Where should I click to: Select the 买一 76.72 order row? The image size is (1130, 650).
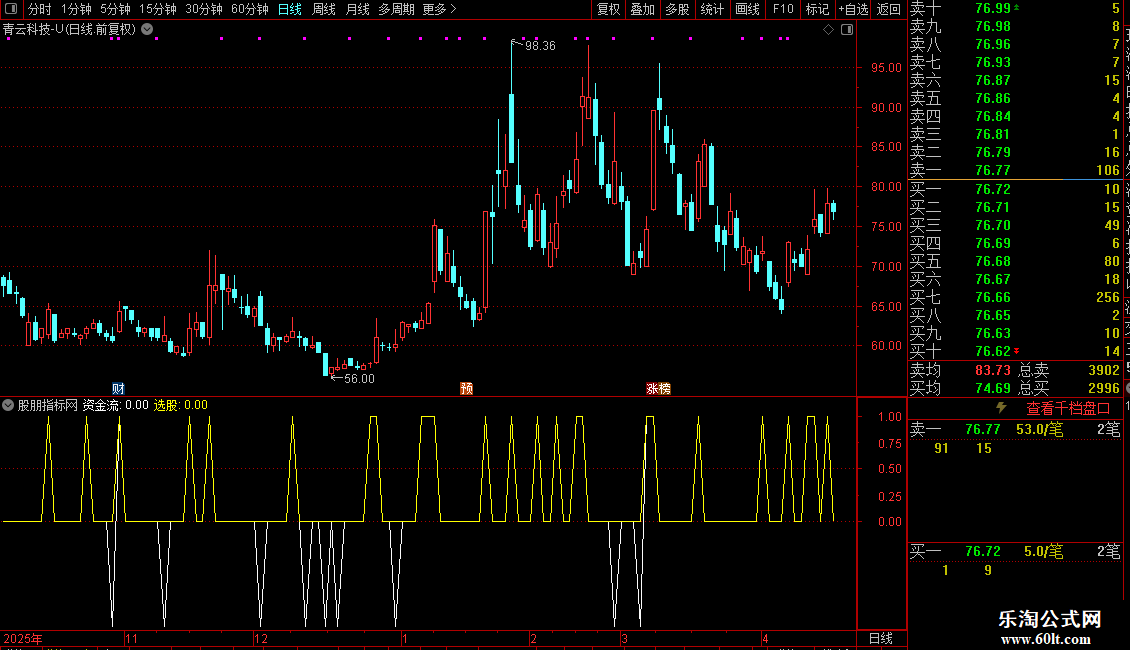[x=1015, y=189]
